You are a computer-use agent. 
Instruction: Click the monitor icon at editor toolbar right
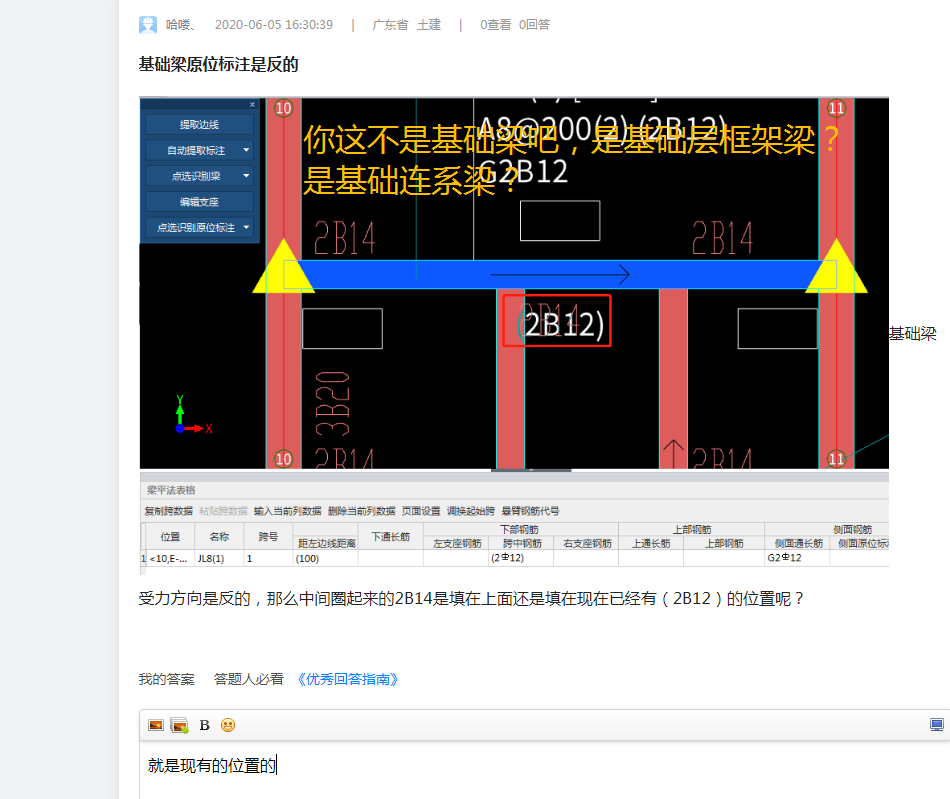937,724
